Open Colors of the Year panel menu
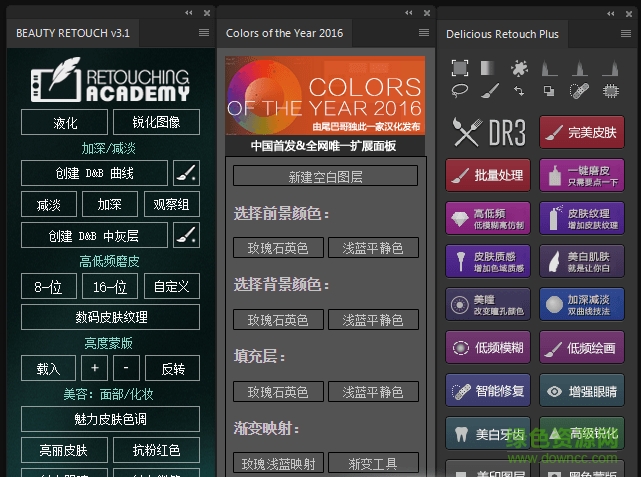641x477 pixels. [423, 33]
